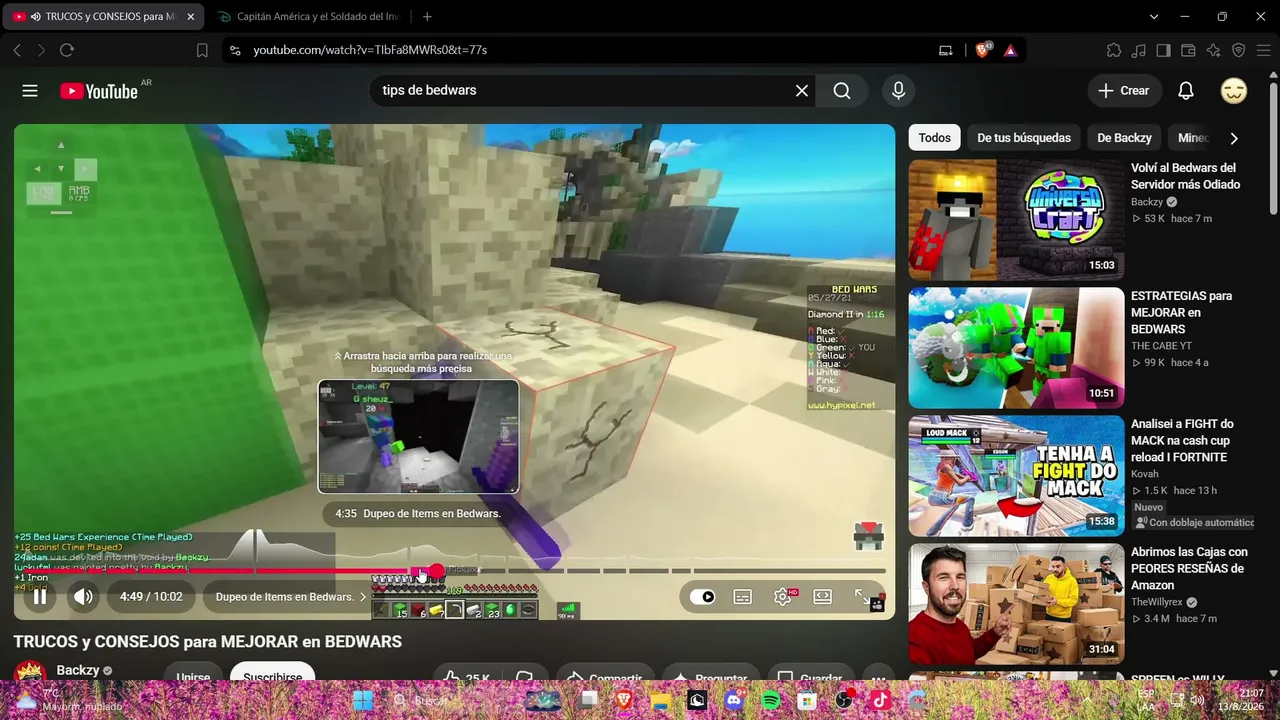Open TikTok from the taskbar

pos(880,700)
